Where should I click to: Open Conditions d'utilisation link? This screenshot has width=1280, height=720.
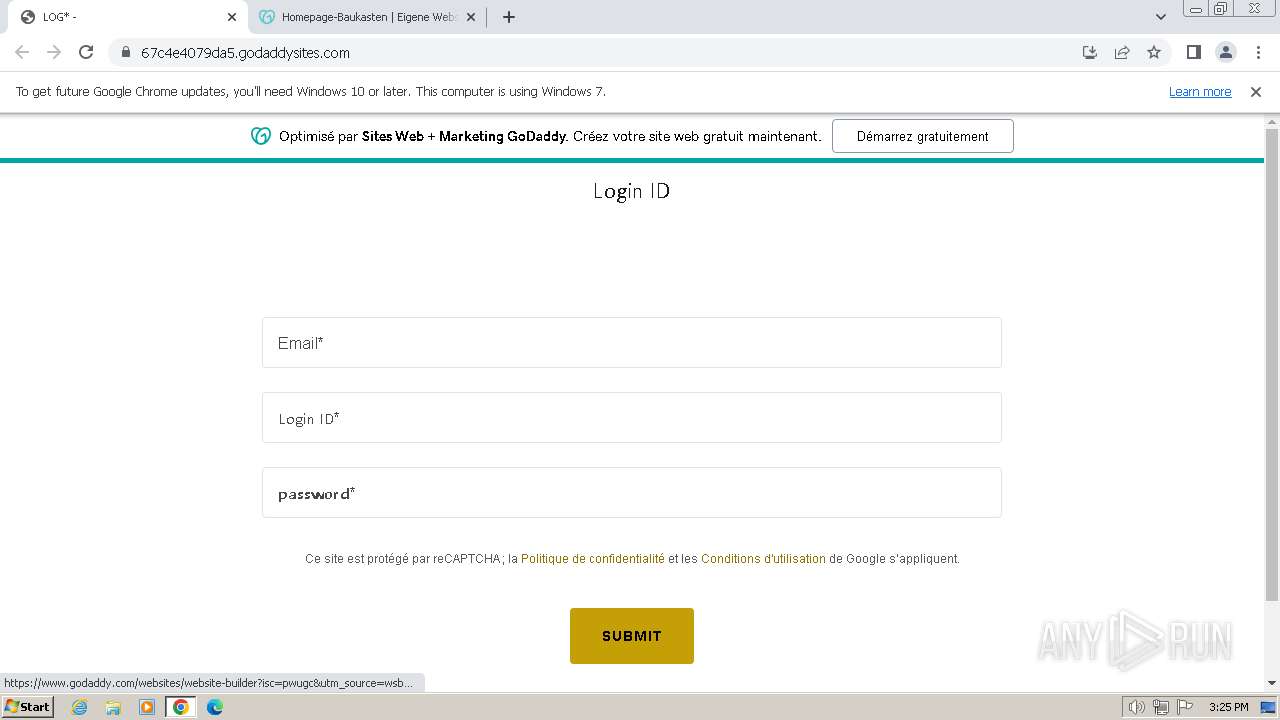[763, 559]
